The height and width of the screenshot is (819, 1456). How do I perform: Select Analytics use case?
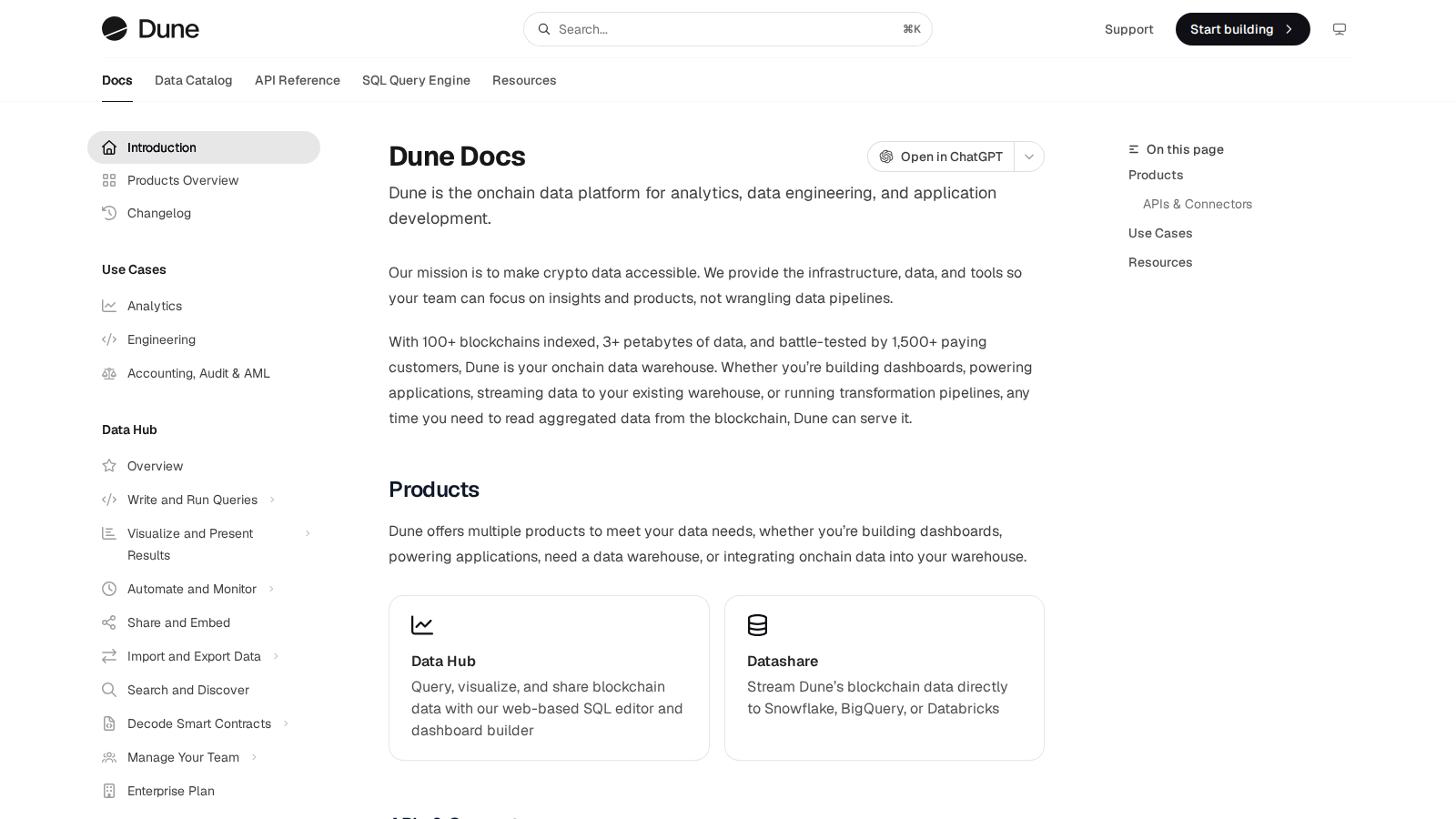point(204,306)
